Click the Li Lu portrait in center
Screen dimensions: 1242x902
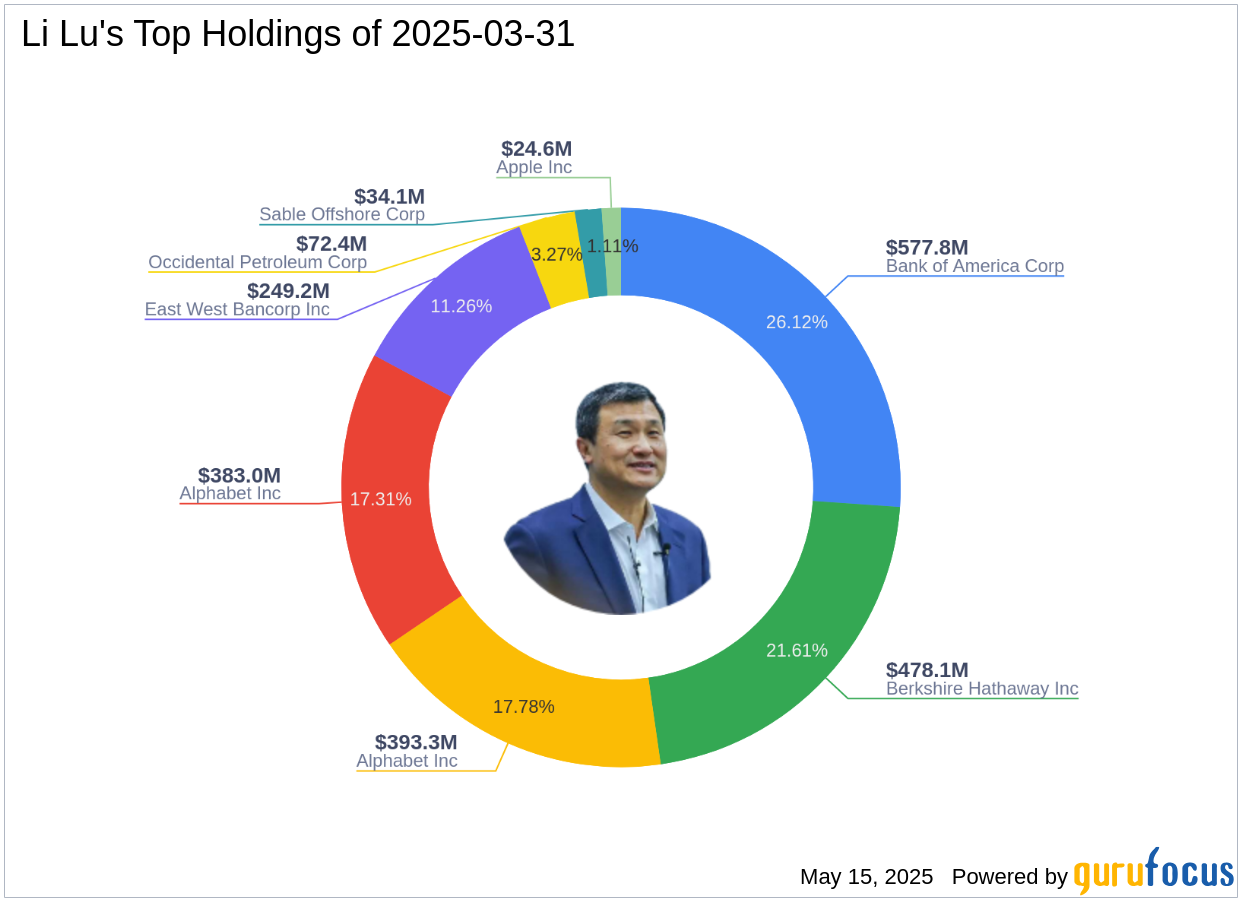pyautogui.click(x=607, y=497)
